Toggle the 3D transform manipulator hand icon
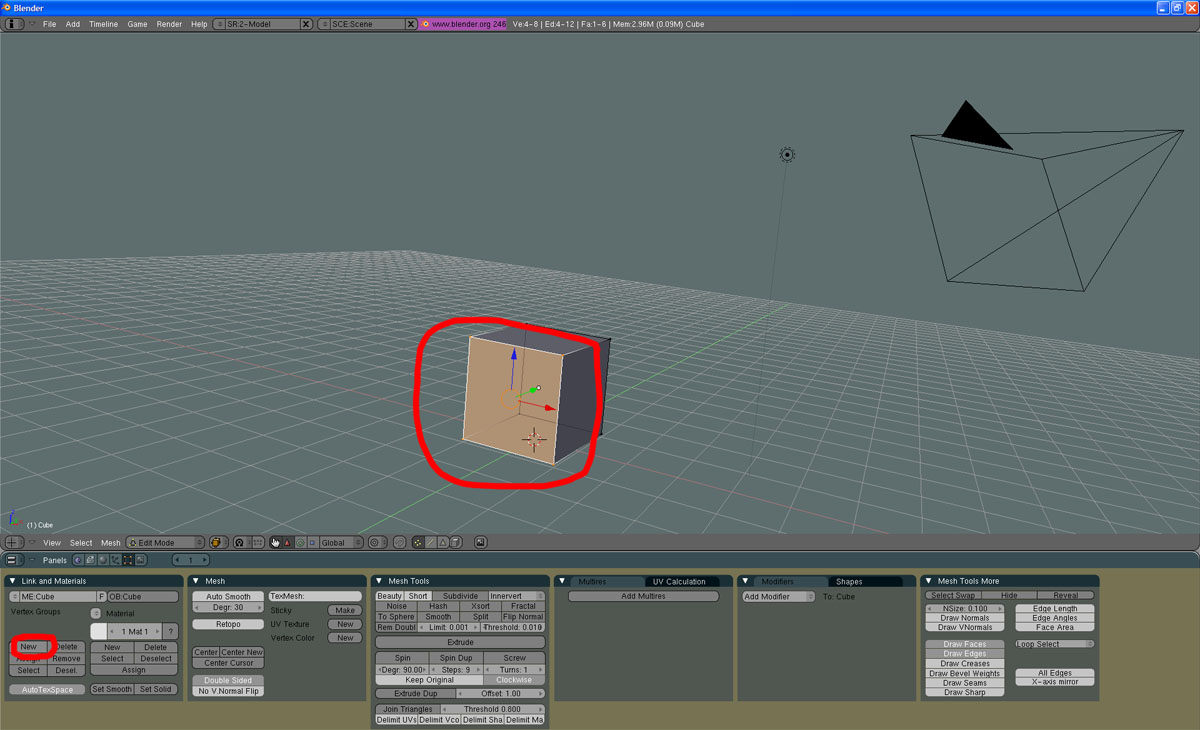The image size is (1200, 730). point(275,542)
